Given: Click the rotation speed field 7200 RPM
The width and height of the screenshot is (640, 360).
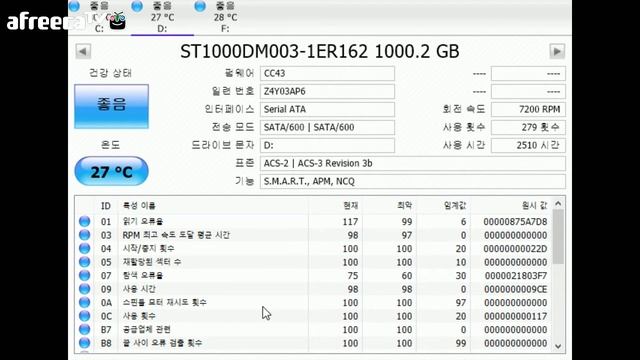Looking at the screenshot, I should 528,109.
